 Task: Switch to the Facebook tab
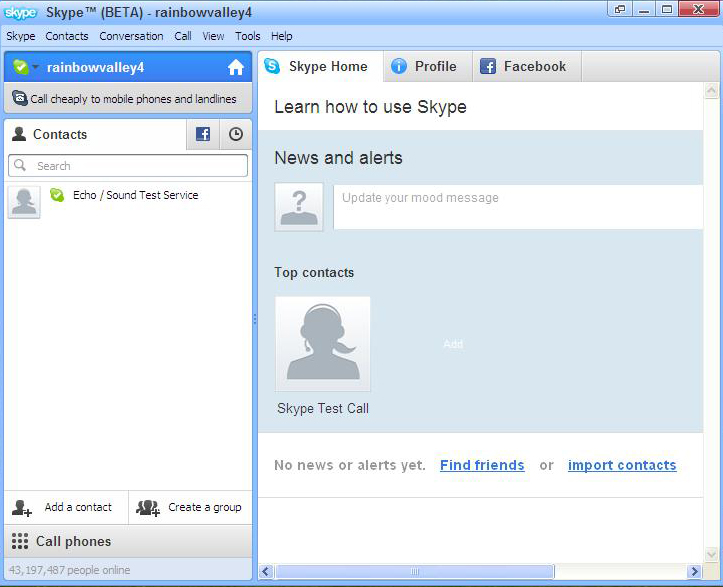[x=527, y=66]
